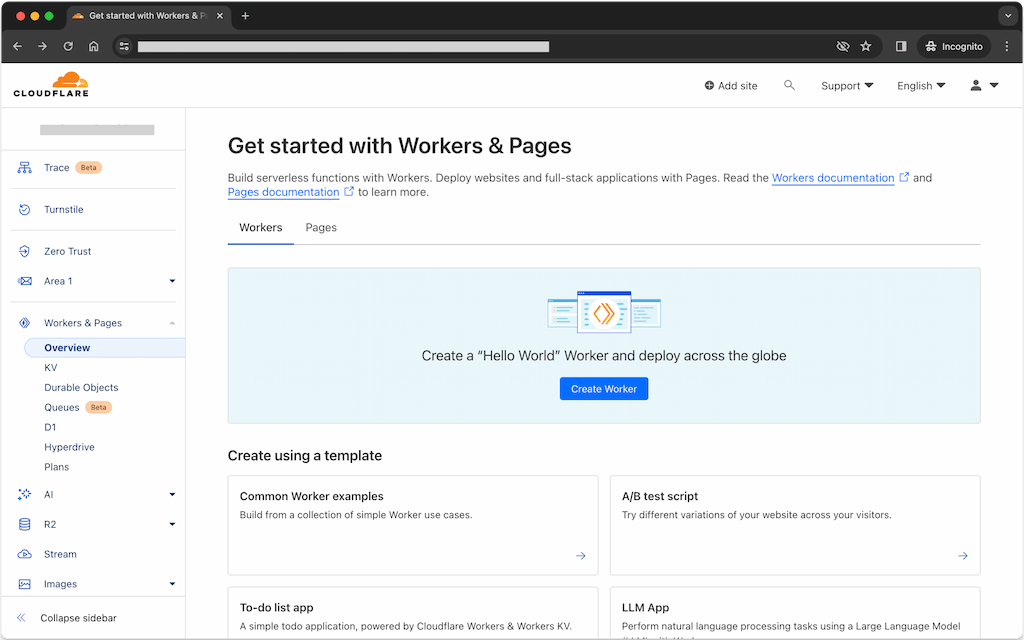Select KV in the sidebar
Image resolution: width=1024 pixels, height=640 pixels.
51,368
